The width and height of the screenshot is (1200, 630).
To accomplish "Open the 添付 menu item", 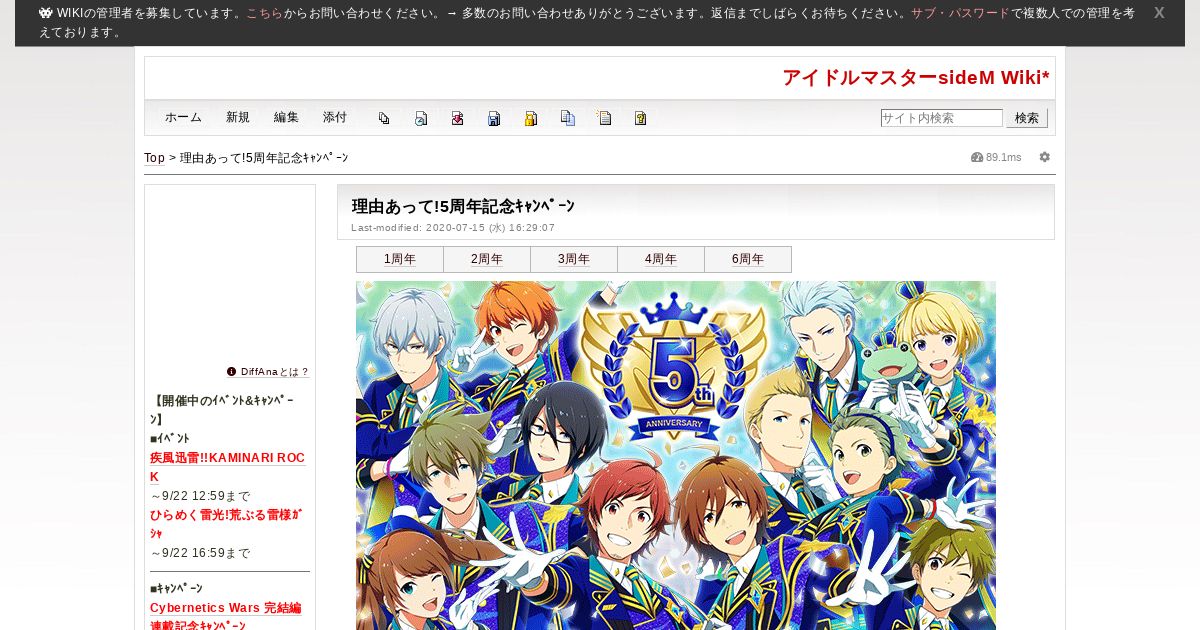I will 335,117.
